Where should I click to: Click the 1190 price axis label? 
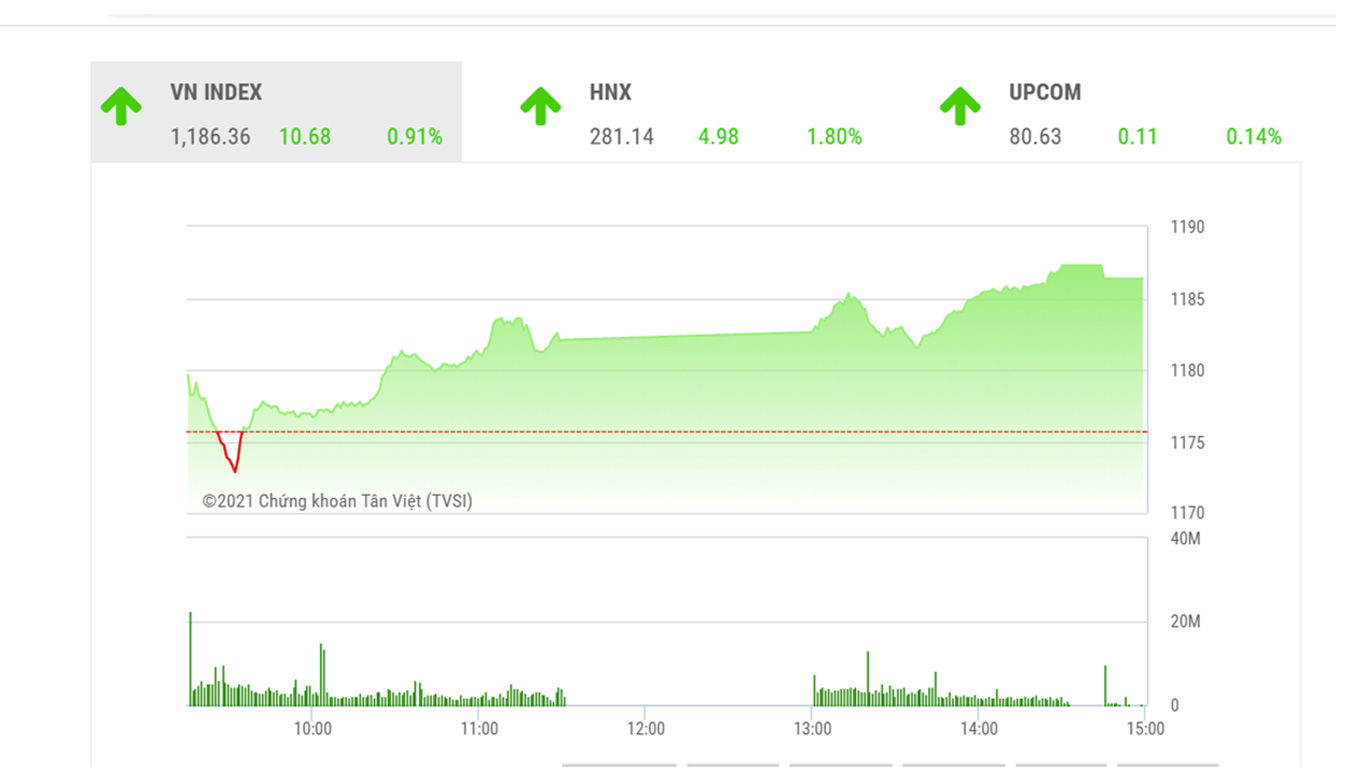[1188, 227]
